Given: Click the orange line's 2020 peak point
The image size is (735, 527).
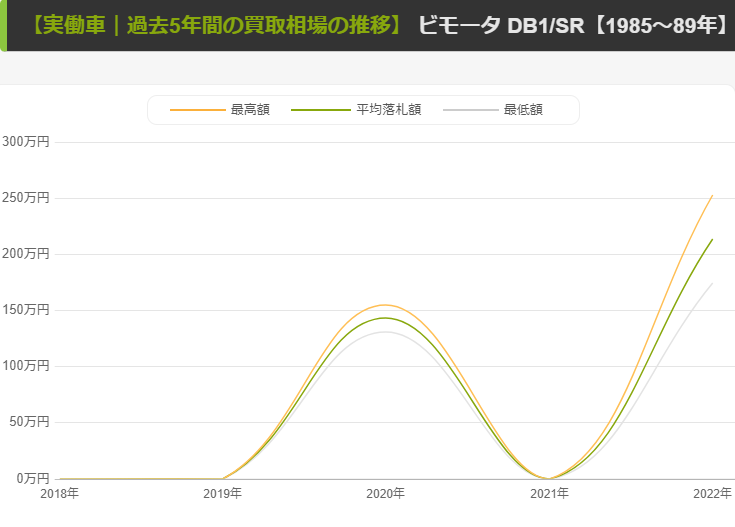Looking at the screenshot, I should [x=385, y=305].
